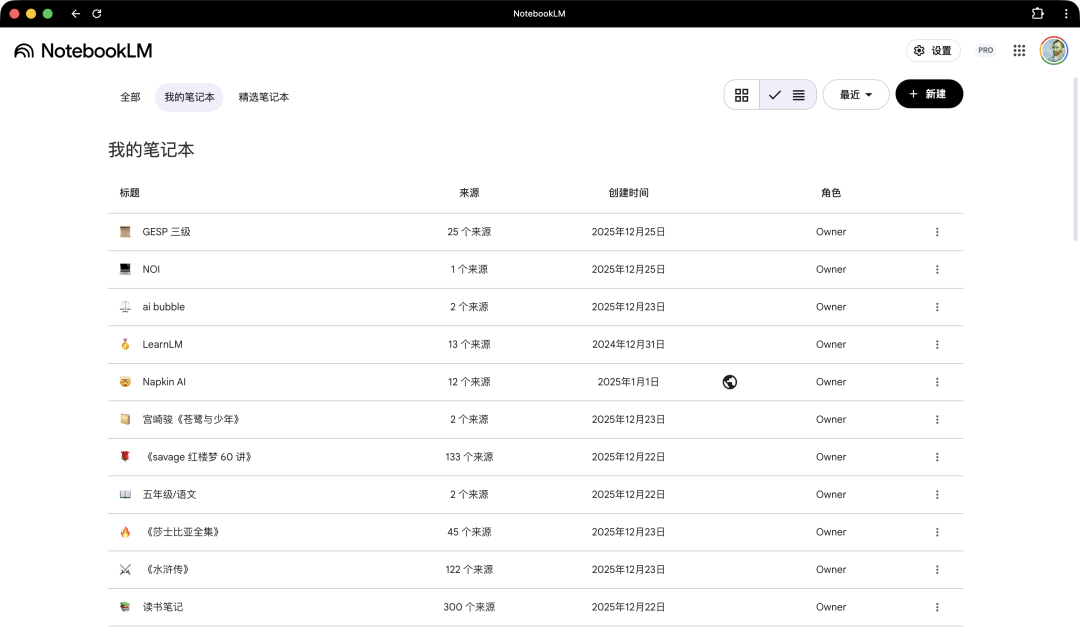This screenshot has height=635, width=1080.
Task: Open more options for 《savage 红楼梦 60 讲》
Action: (x=937, y=457)
